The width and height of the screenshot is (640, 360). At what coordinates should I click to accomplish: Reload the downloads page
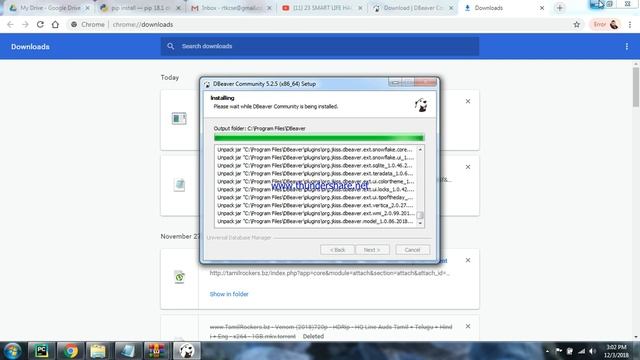(x=40, y=24)
